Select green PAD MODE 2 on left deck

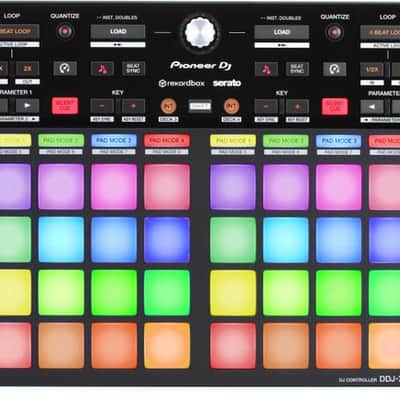[x=61, y=140]
